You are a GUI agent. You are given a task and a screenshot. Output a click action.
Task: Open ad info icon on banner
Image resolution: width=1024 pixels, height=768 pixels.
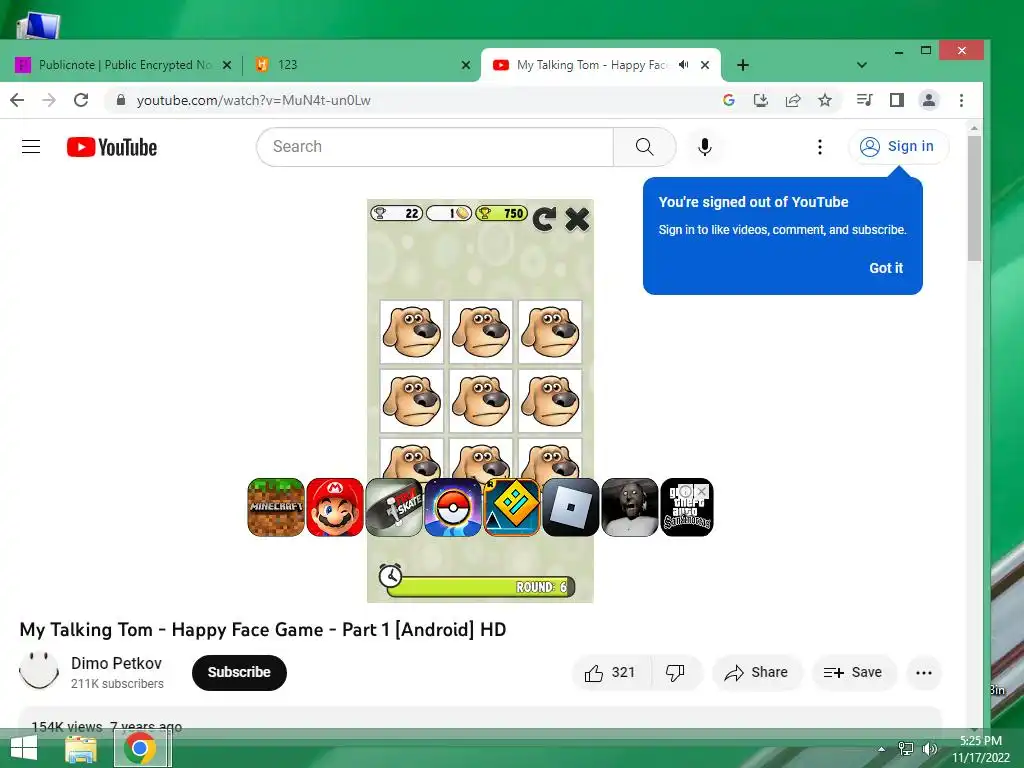pyautogui.click(x=685, y=491)
